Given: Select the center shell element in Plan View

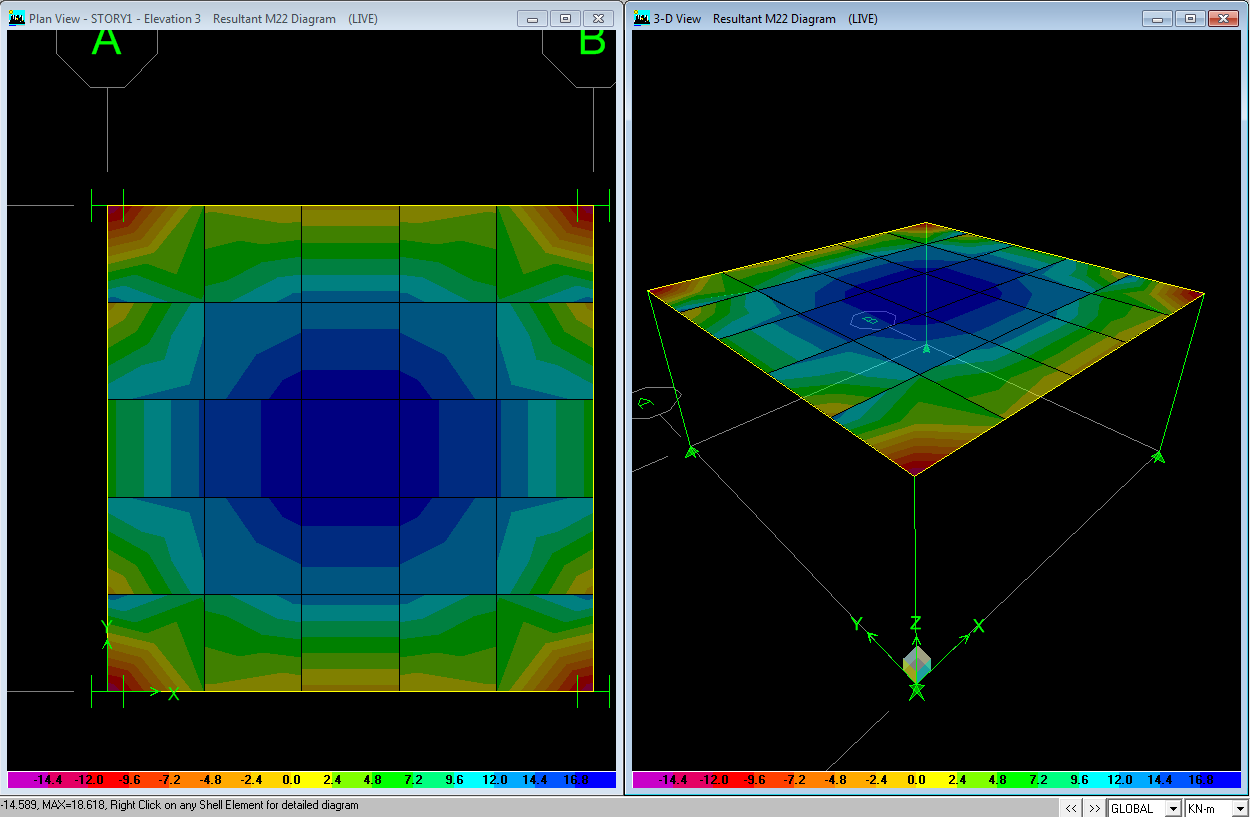Looking at the screenshot, I should (349, 448).
